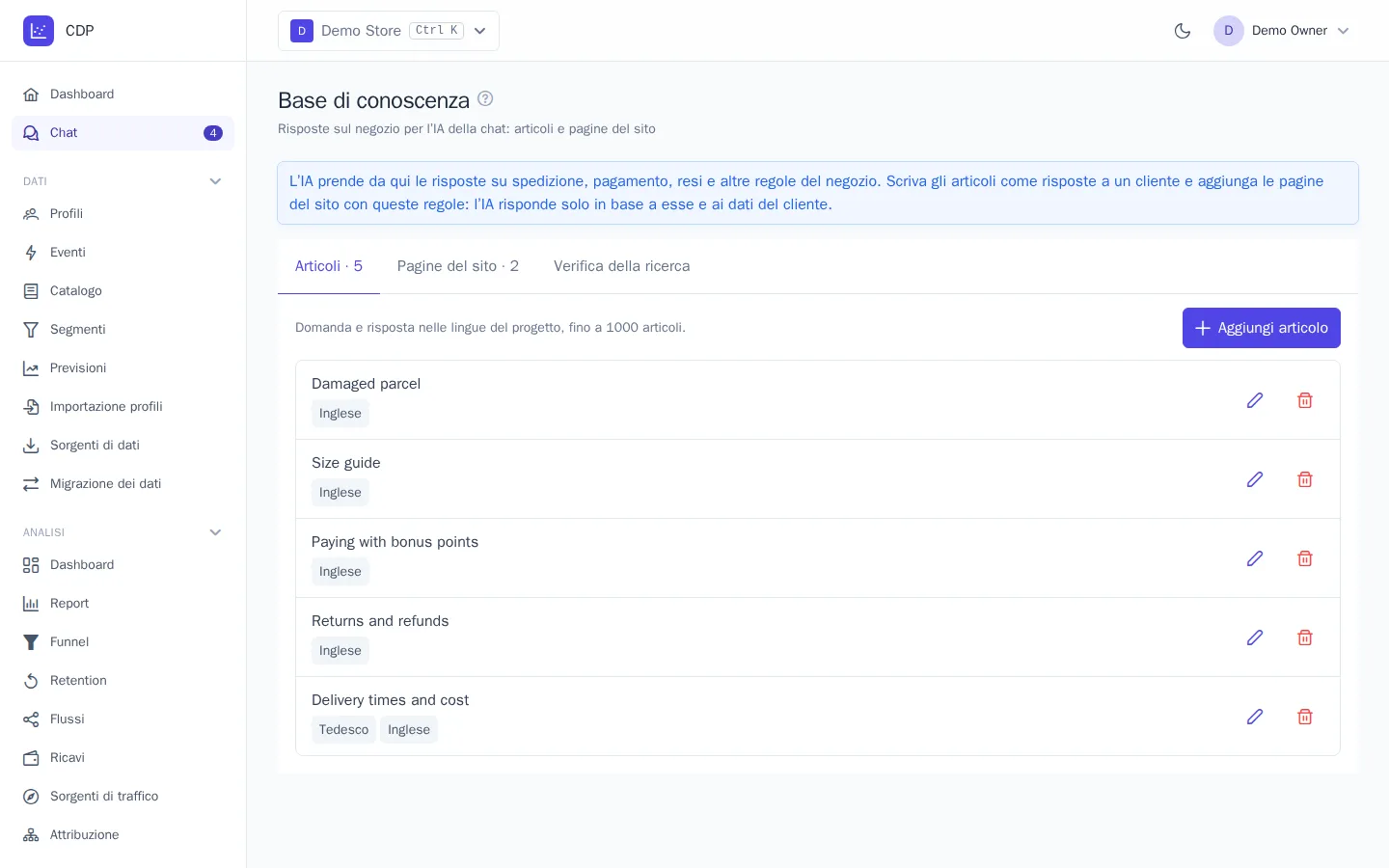Open Segmenti in the sidebar
Screen dimensions: 1389x868
(123, 330)
